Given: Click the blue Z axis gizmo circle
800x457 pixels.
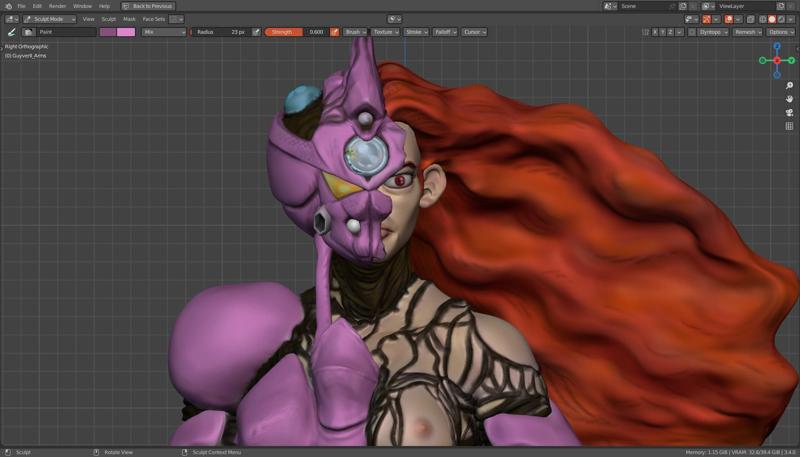Looking at the screenshot, I should click(x=777, y=46).
